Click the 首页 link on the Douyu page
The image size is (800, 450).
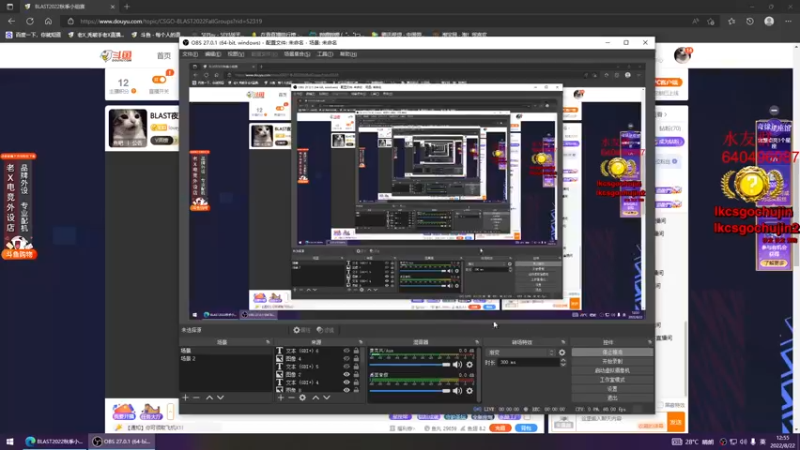164,56
